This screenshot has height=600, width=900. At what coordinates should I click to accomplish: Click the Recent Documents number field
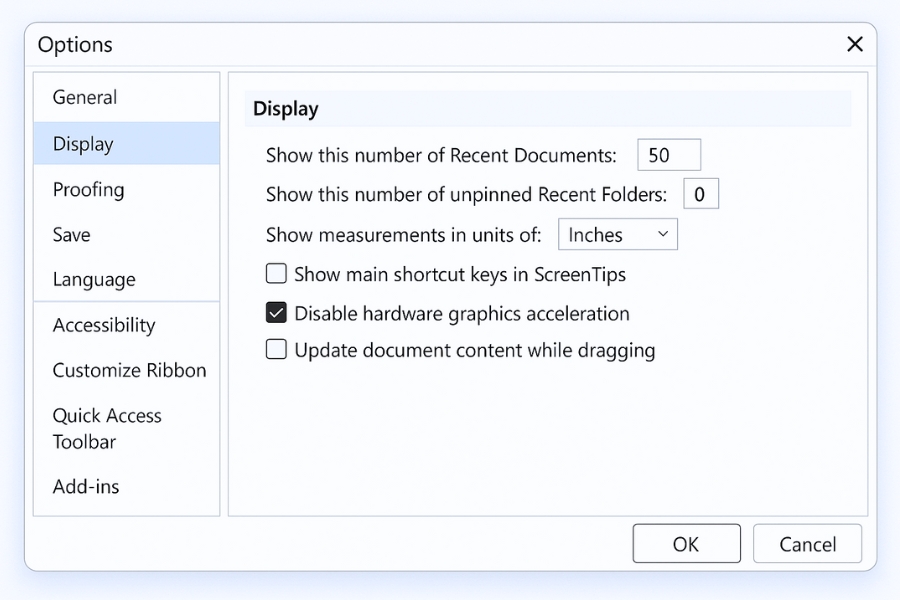tap(668, 155)
